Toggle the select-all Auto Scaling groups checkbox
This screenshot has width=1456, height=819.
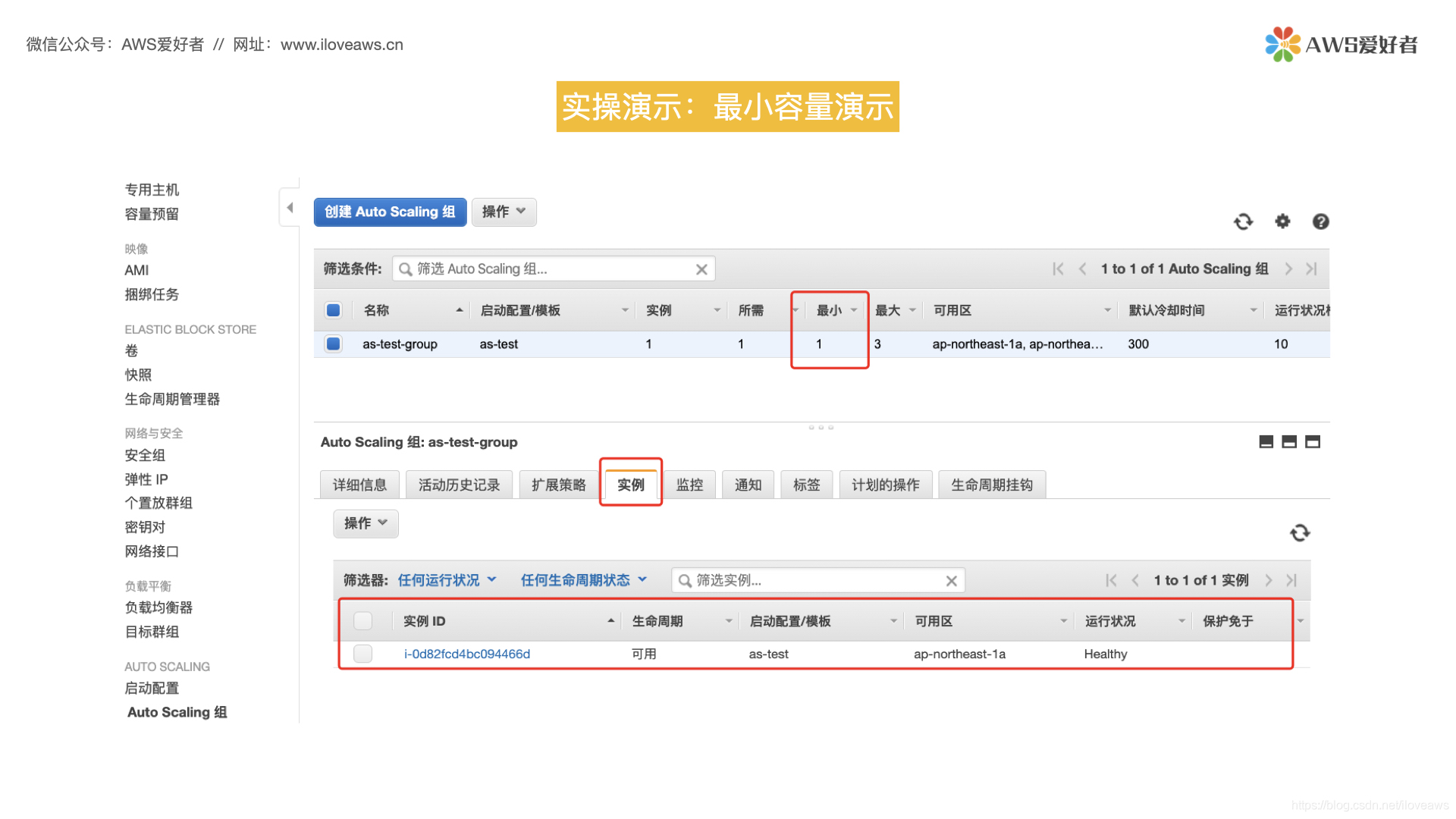pyautogui.click(x=333, y=310)
